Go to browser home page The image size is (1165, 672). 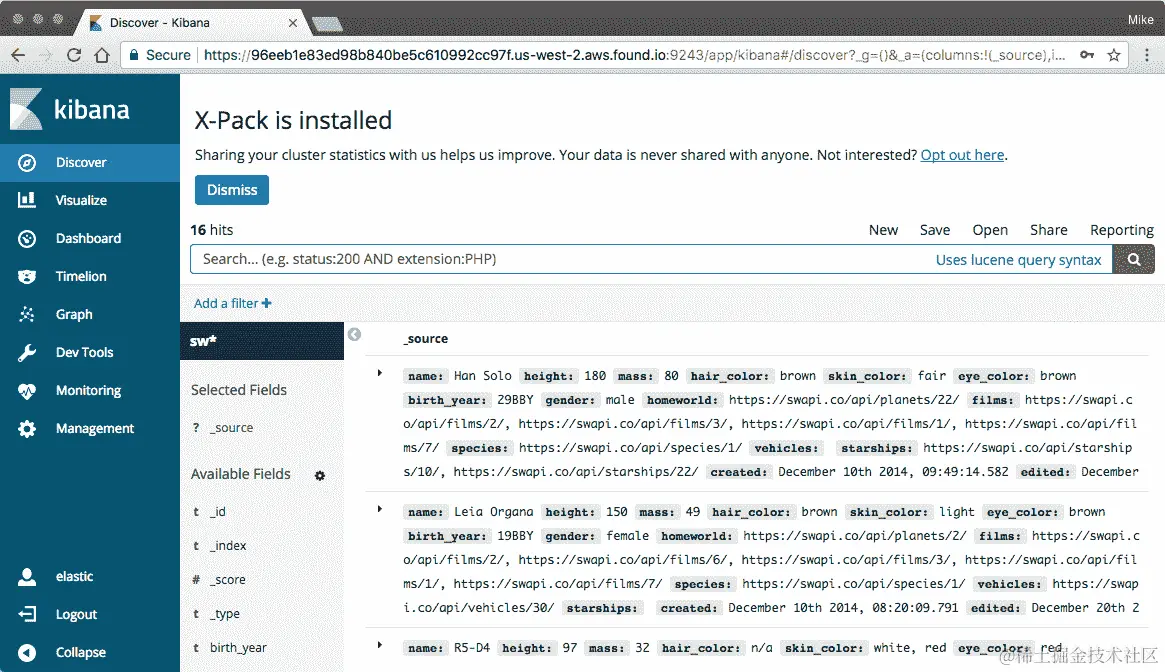(102, 55)
